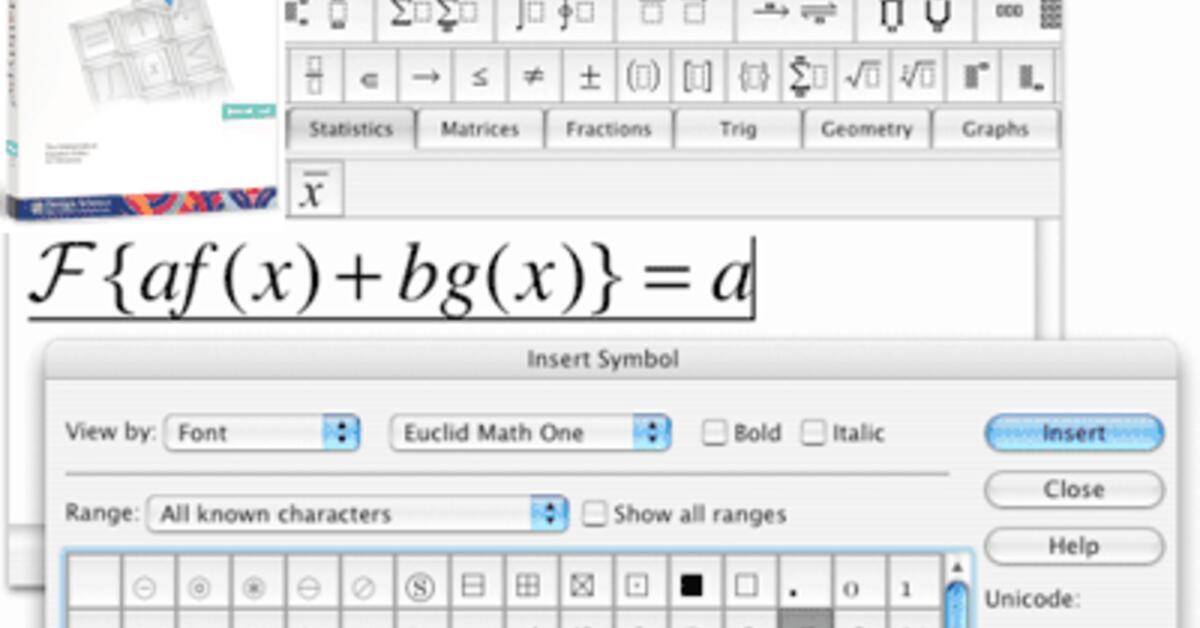Select the squared plus symbol

[527, 587]
